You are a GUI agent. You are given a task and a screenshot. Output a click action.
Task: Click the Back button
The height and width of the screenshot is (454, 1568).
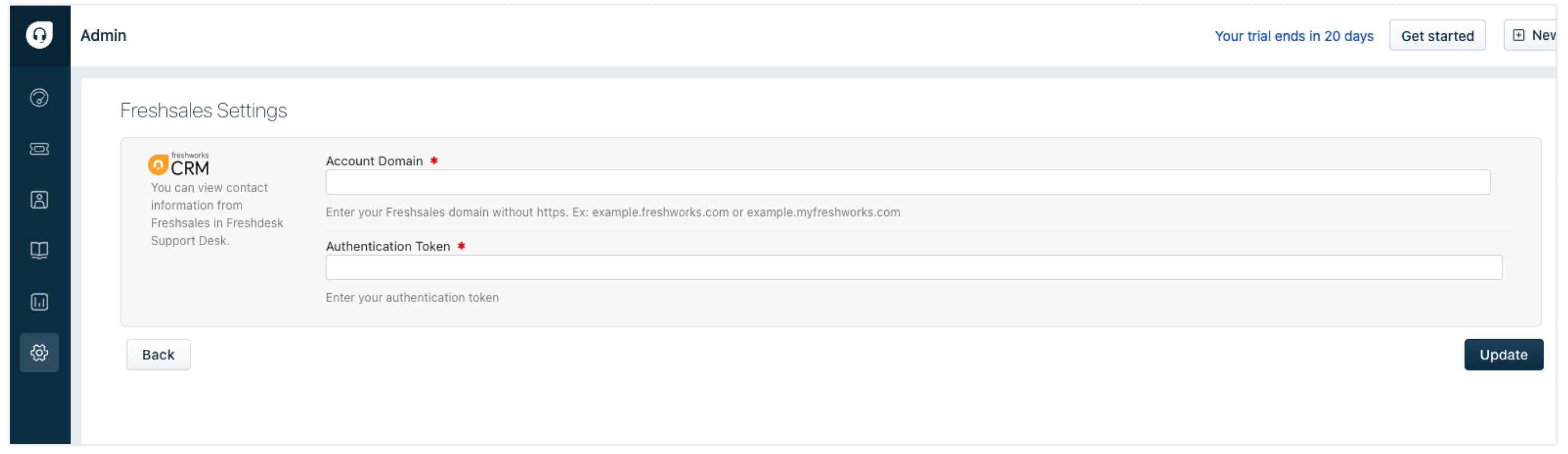[158, 355]
